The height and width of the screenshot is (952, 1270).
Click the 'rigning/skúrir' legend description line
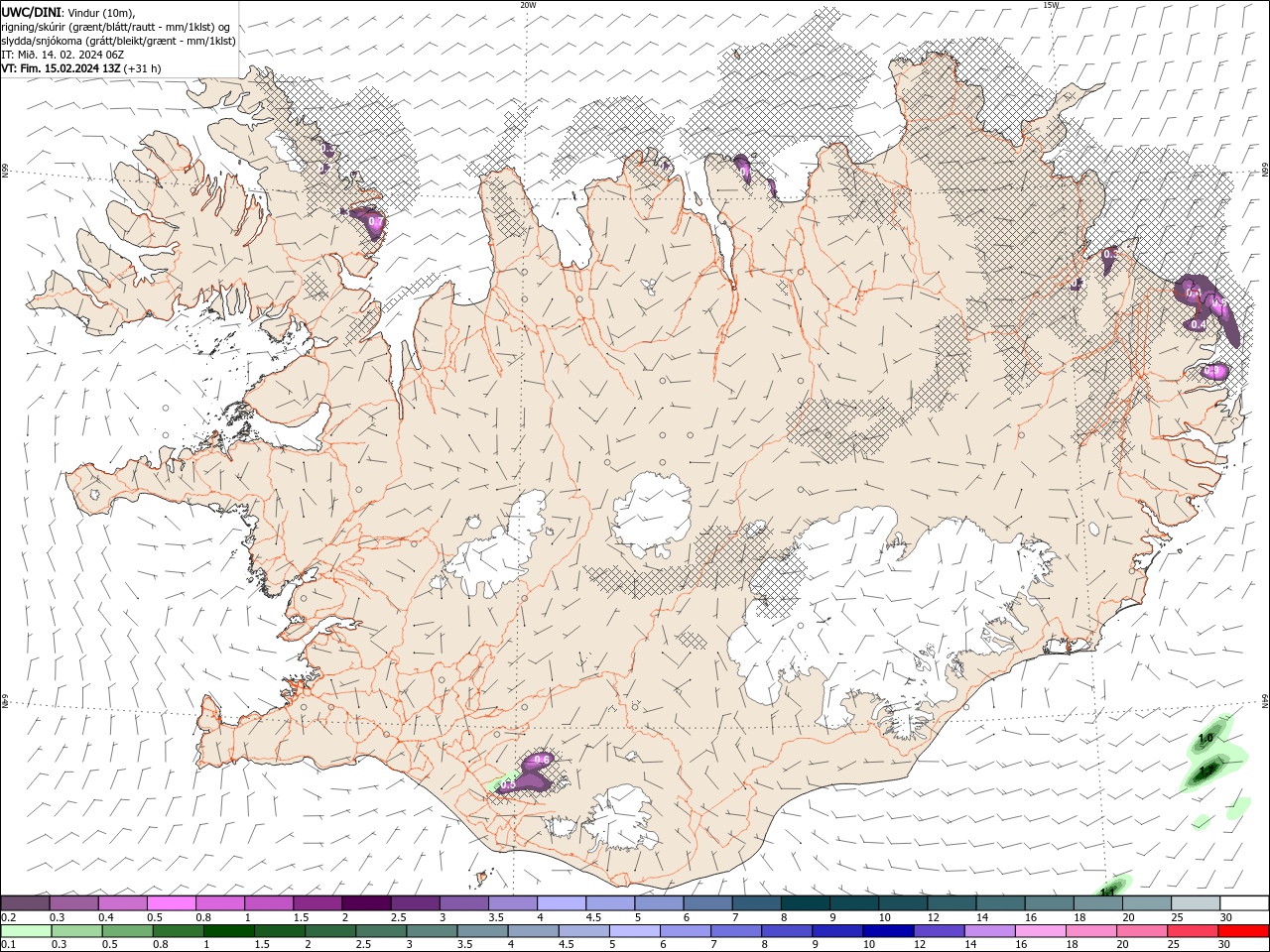116,27
